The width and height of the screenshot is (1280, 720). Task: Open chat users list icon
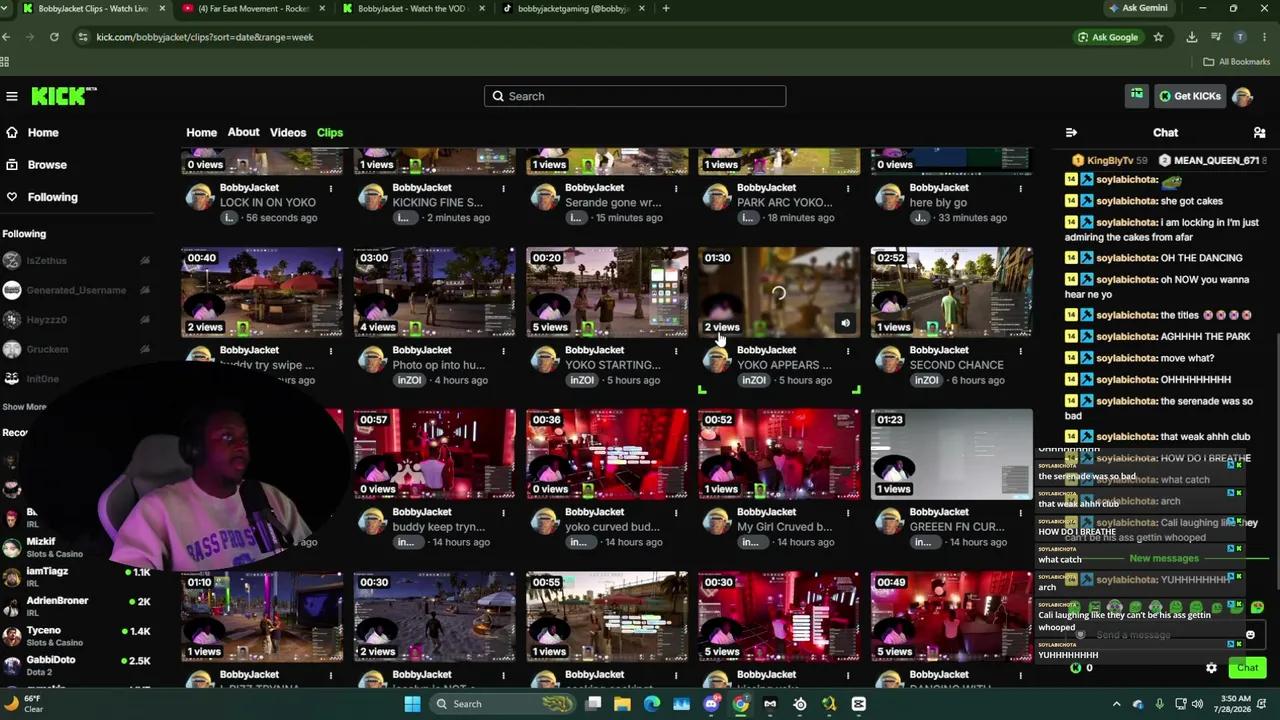(x=1259, y=132)
